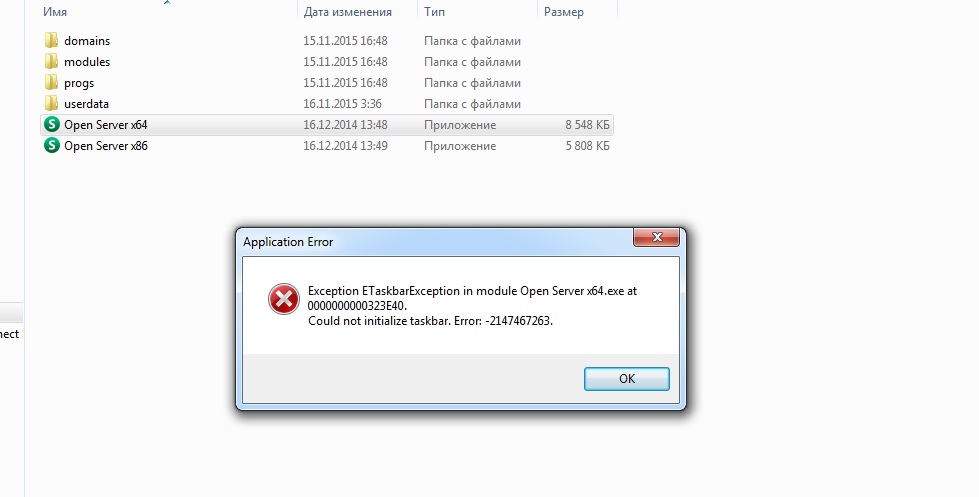The height and width of the screenshot is (497, 979).
Task: Sort by Тип column header
Action: point(435,12)
